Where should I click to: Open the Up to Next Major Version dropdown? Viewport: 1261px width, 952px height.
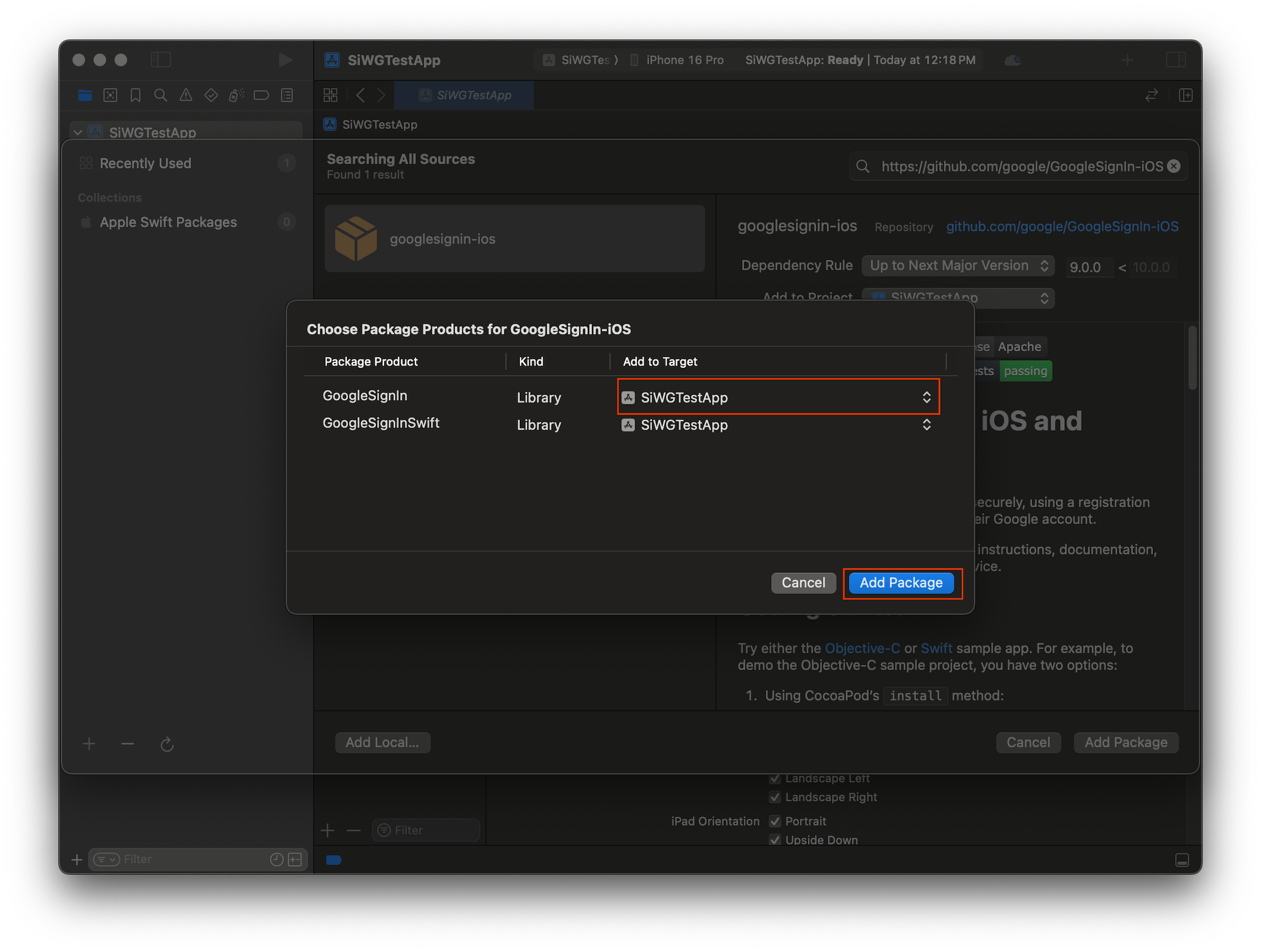tap(958, 266)
